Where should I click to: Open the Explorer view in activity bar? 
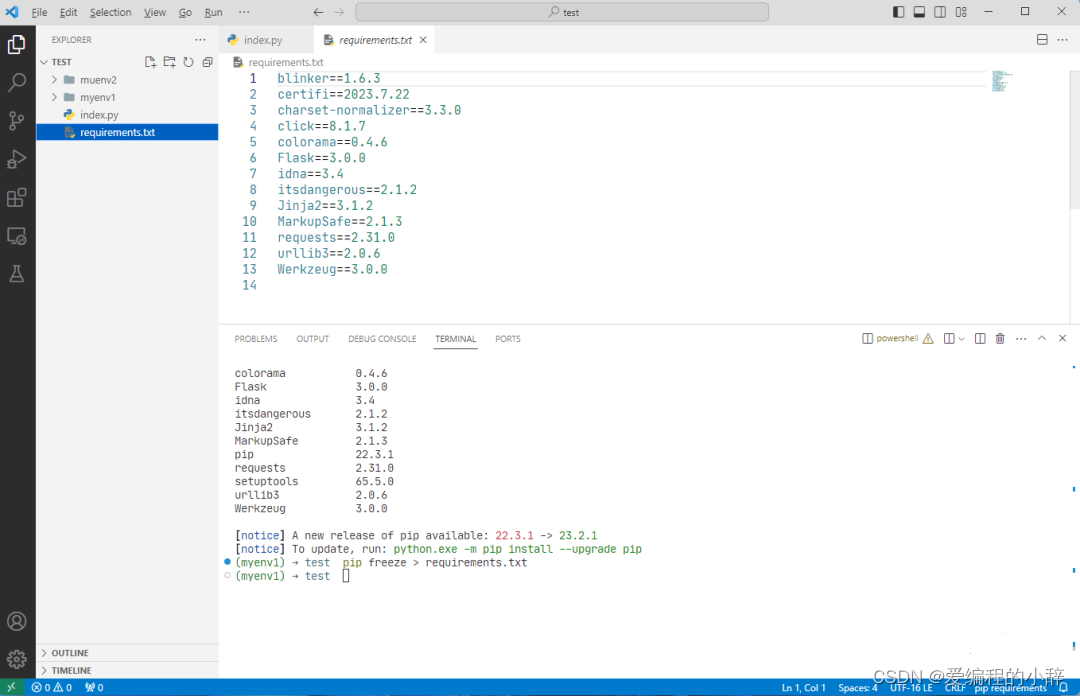[17, 45]
